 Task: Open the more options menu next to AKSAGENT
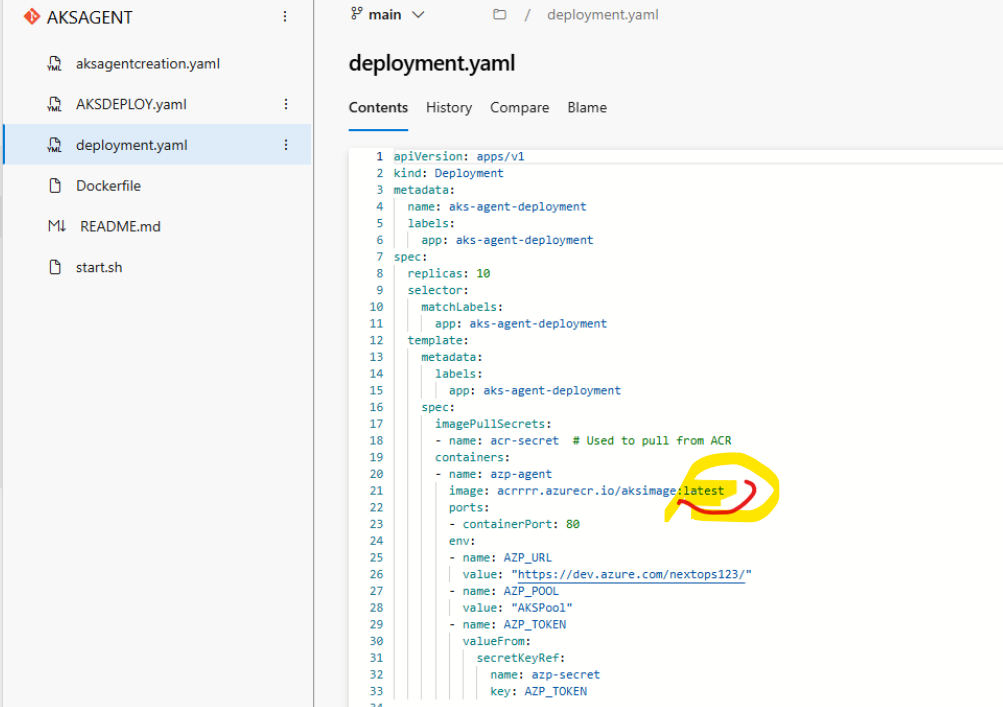click(286, 16)
